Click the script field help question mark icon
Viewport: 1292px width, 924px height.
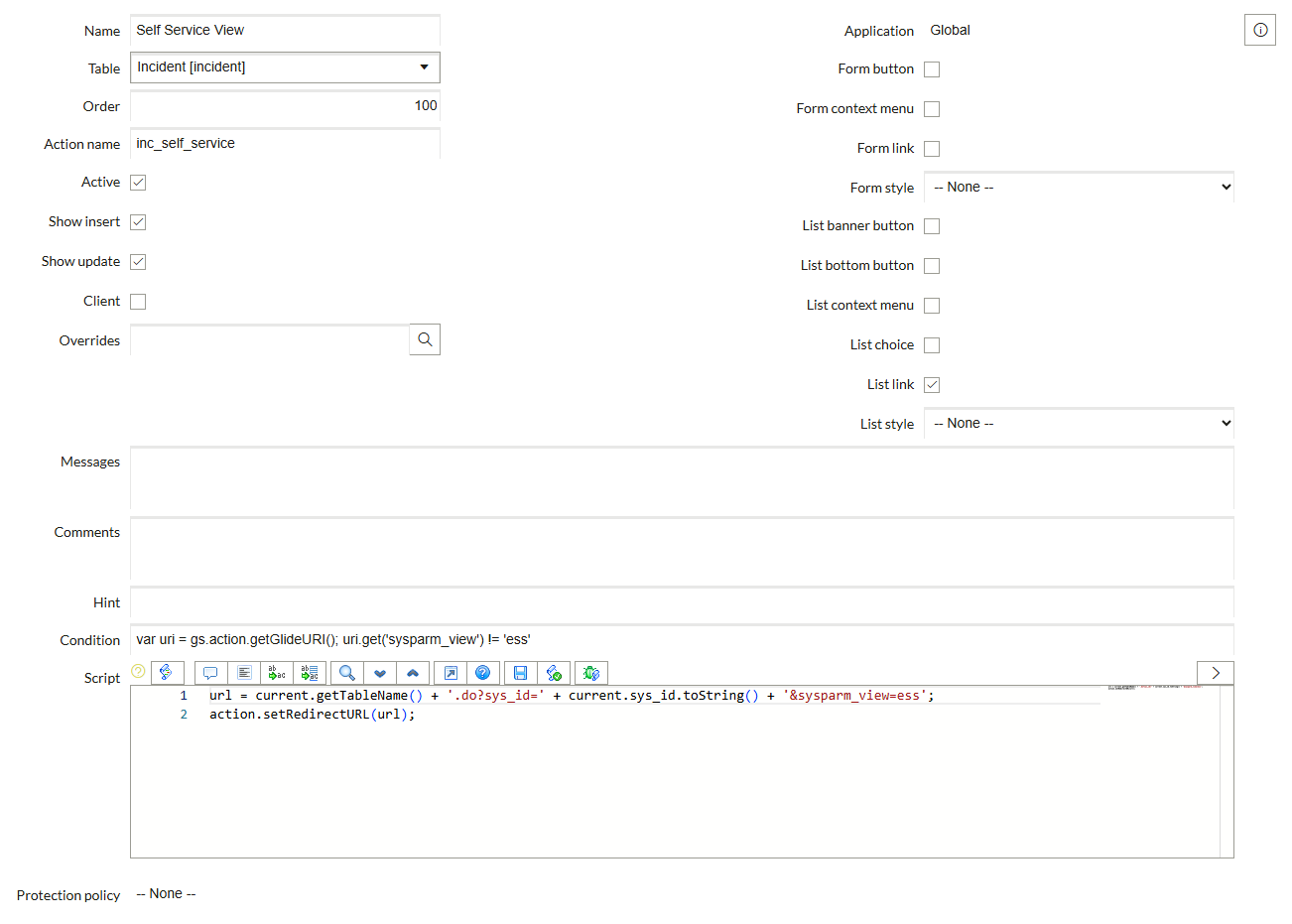coord(138,672)
